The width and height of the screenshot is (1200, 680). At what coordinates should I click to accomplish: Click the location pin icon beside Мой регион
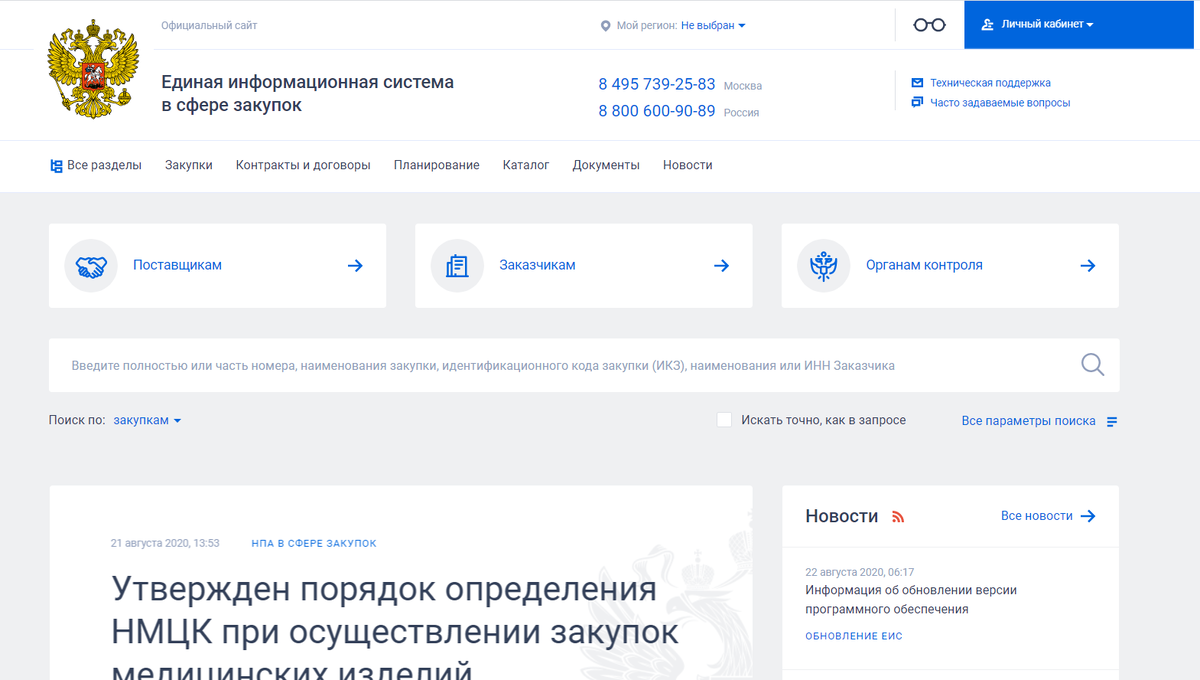click(x=605, y=26)
